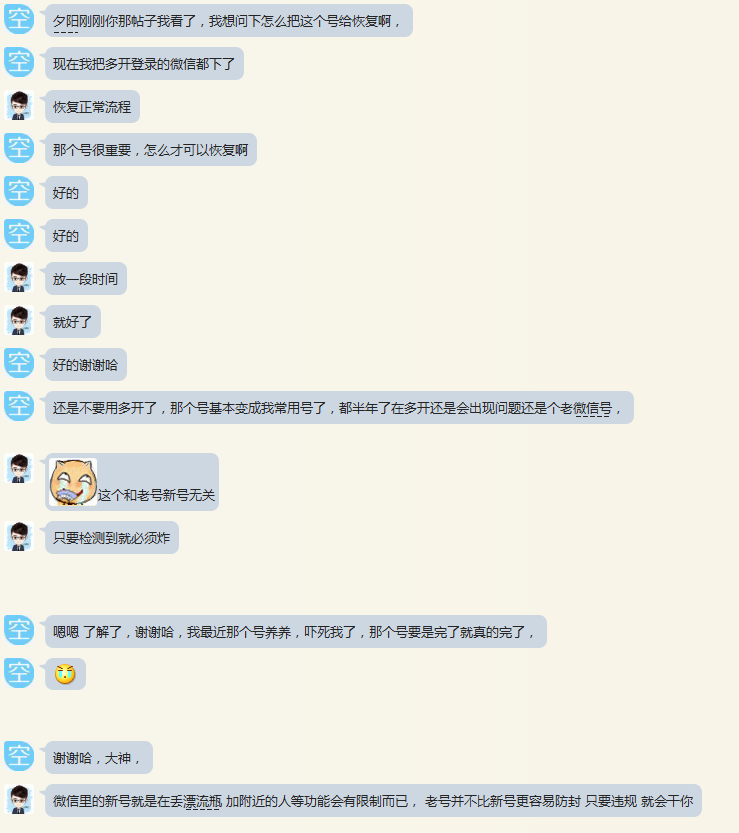The height and width of the screenshot is (833, 739).
Task: Click the avatar beside the '微信里的新号' message
Action: coord(19,799)
